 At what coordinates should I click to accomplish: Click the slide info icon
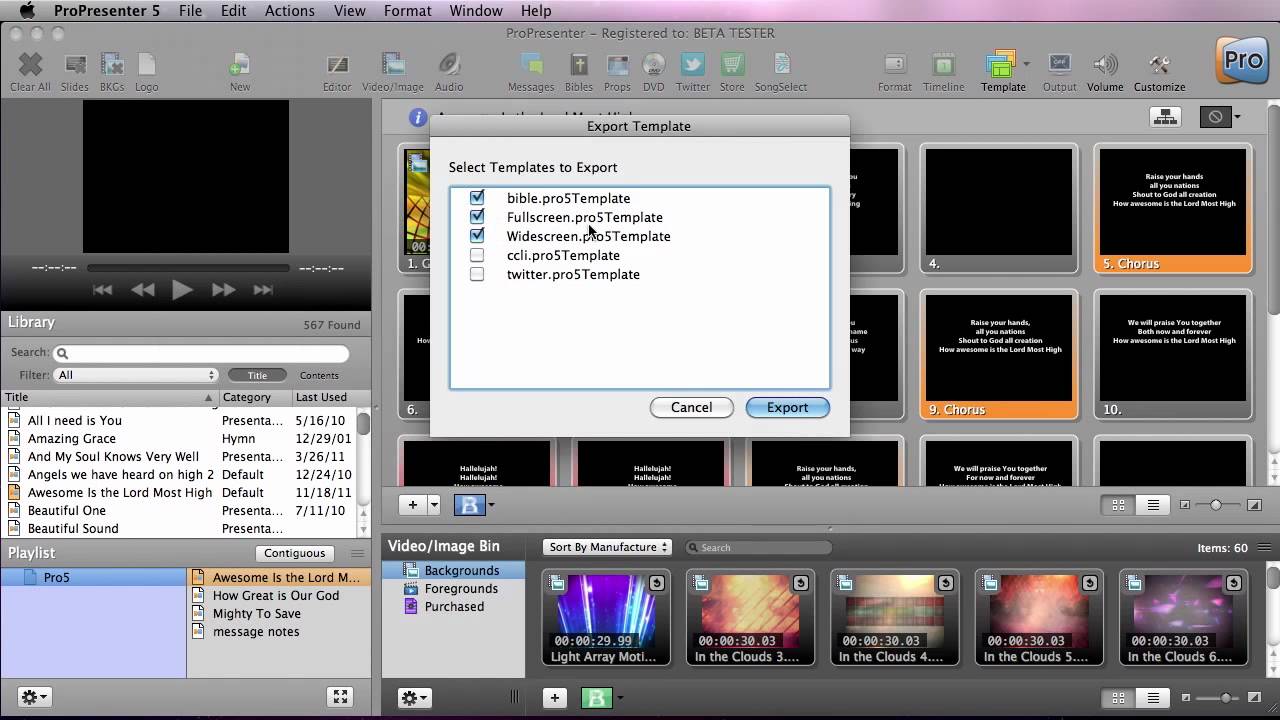tap(418, 117)
